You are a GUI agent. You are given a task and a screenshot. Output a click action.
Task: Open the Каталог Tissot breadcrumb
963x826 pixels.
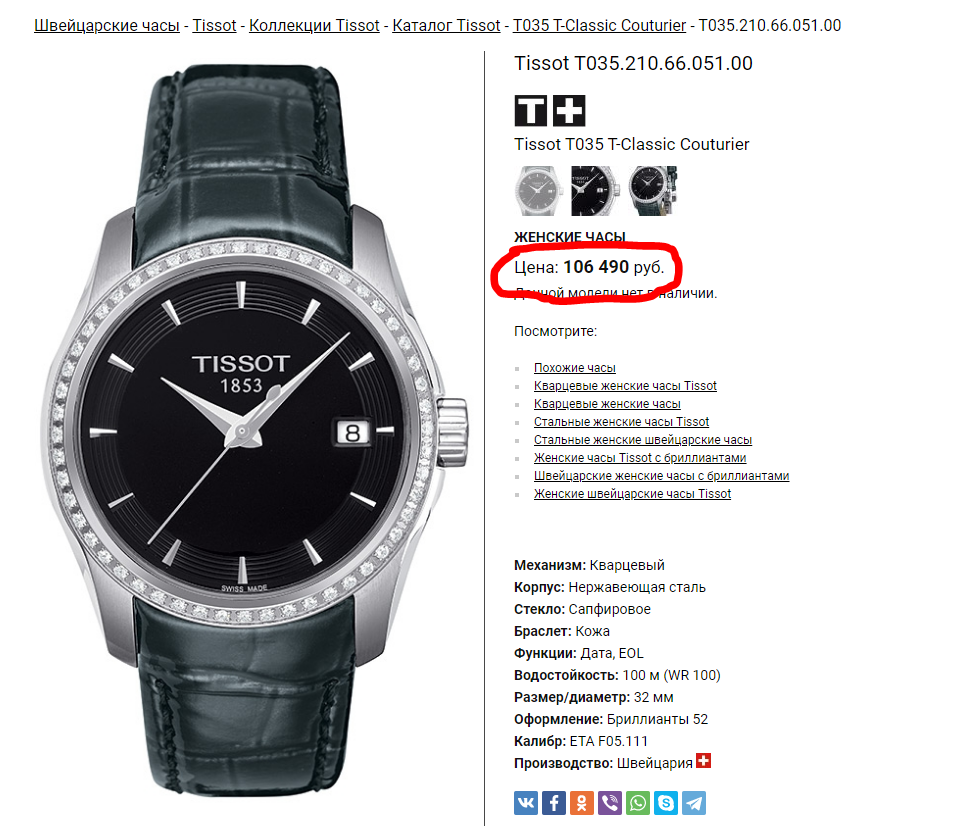pos(446,25)
